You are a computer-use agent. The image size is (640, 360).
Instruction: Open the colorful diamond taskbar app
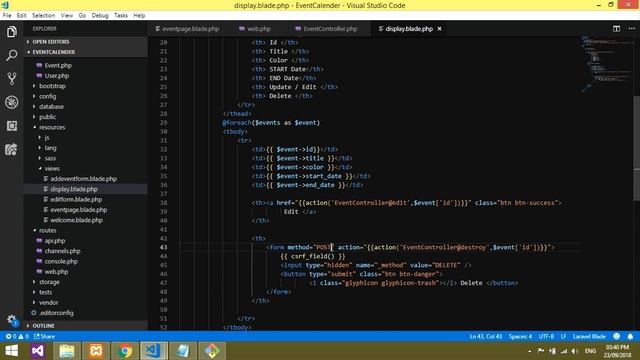[212, 351]
